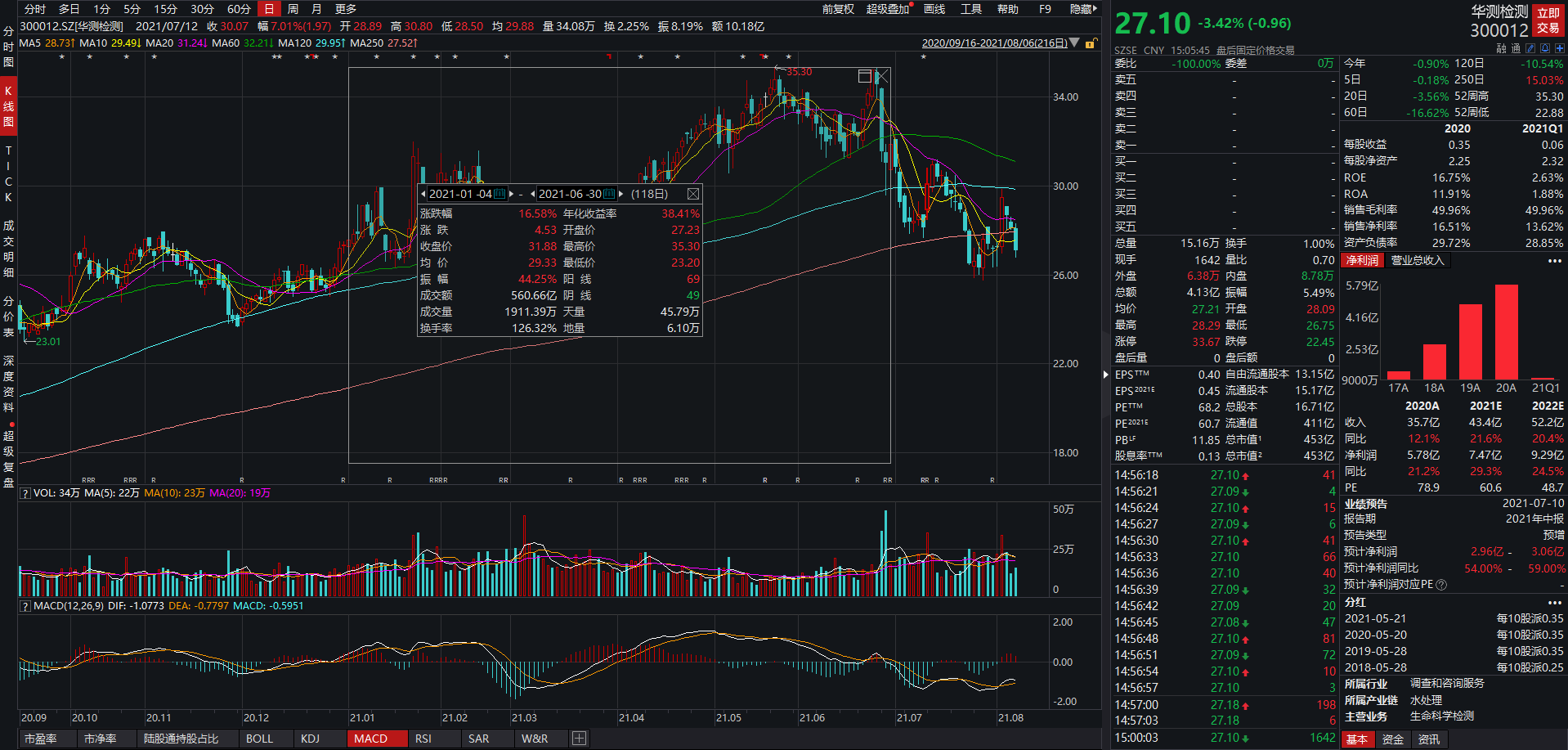Select the 60分 chart period

click(239, 9)
